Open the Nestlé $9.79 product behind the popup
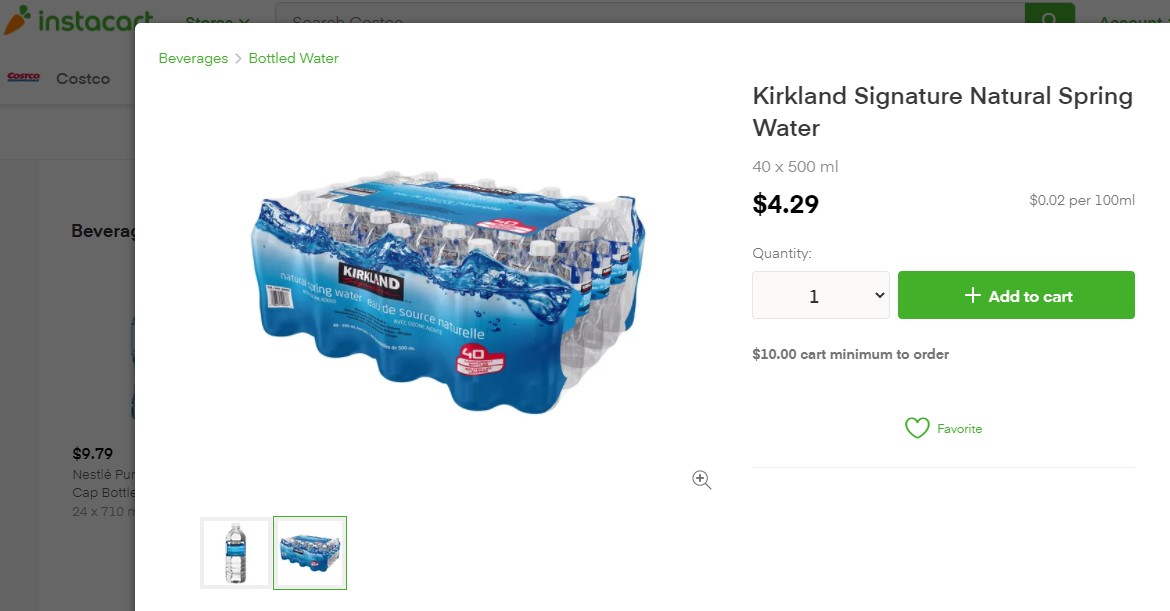1170x611 pixels. 100,475
